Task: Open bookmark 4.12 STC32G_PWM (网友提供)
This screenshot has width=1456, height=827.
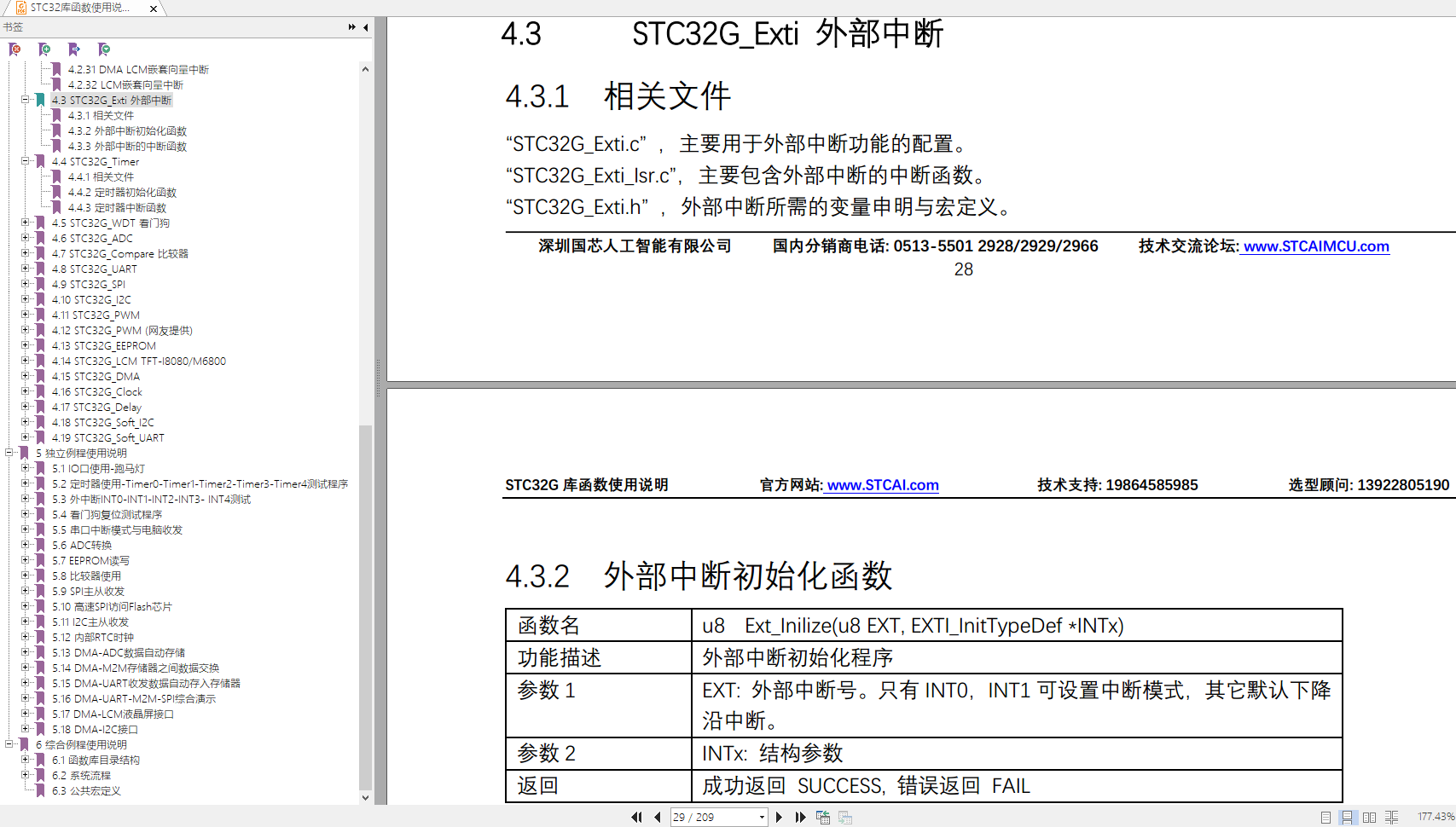Action: click(122, 330)
